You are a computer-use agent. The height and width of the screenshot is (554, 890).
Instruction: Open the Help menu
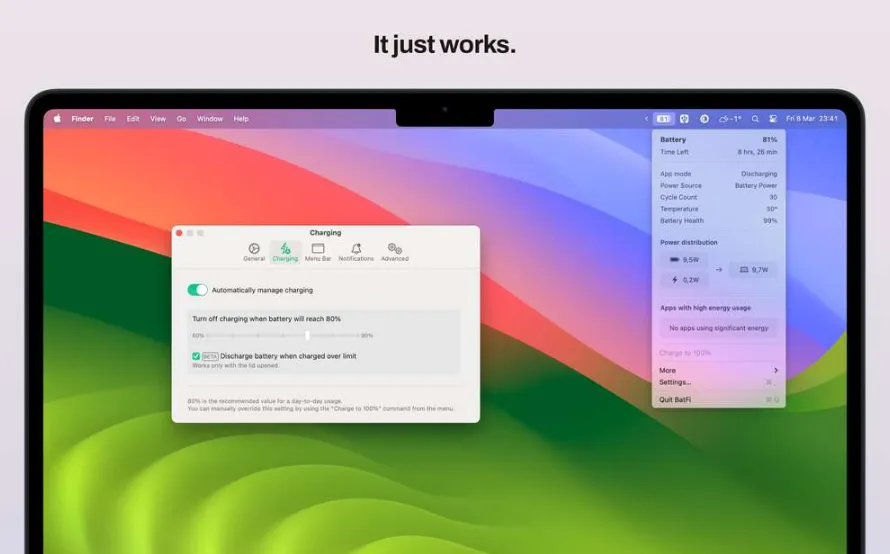pyautogui.click(x=241, y=119)
